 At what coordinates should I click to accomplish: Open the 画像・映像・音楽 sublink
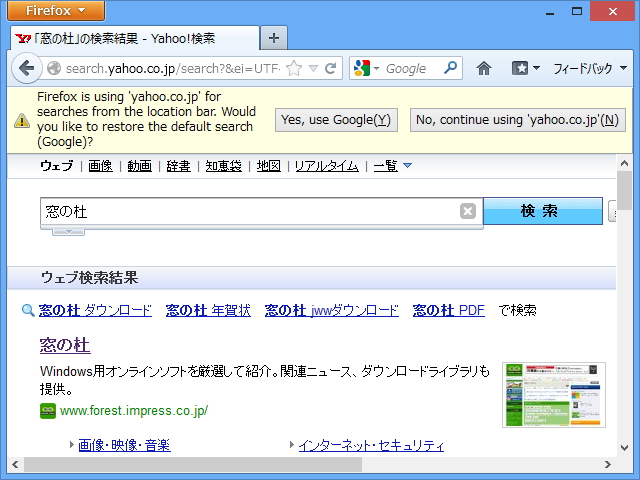(124, 445)
